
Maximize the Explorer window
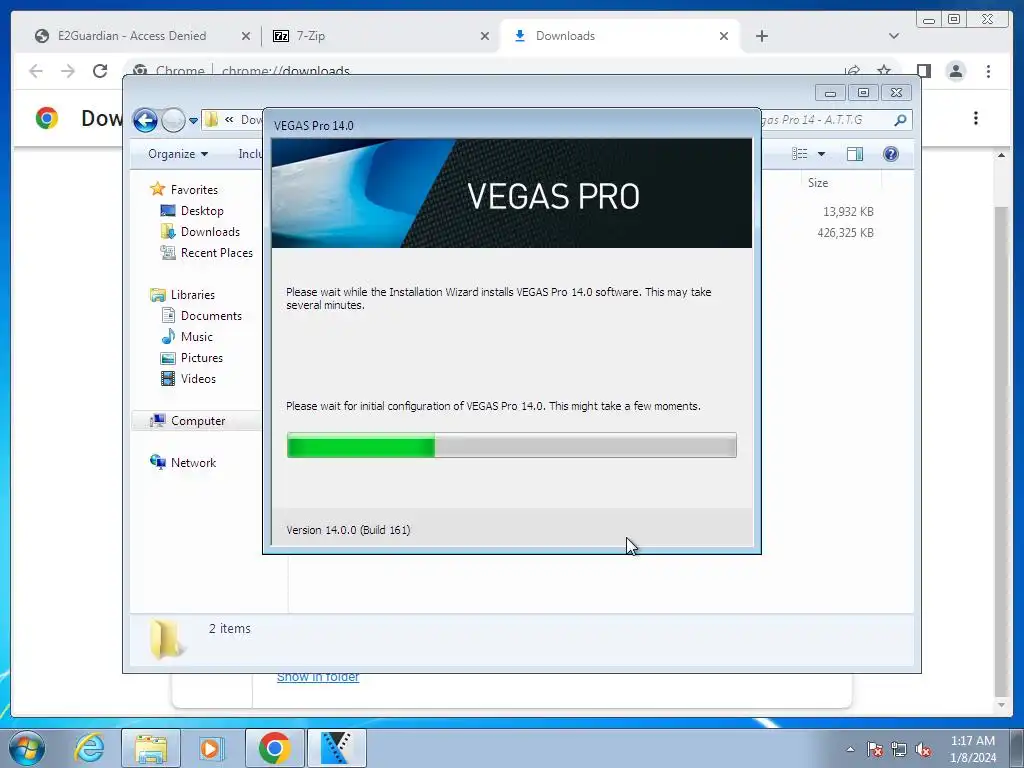(863, 93)
